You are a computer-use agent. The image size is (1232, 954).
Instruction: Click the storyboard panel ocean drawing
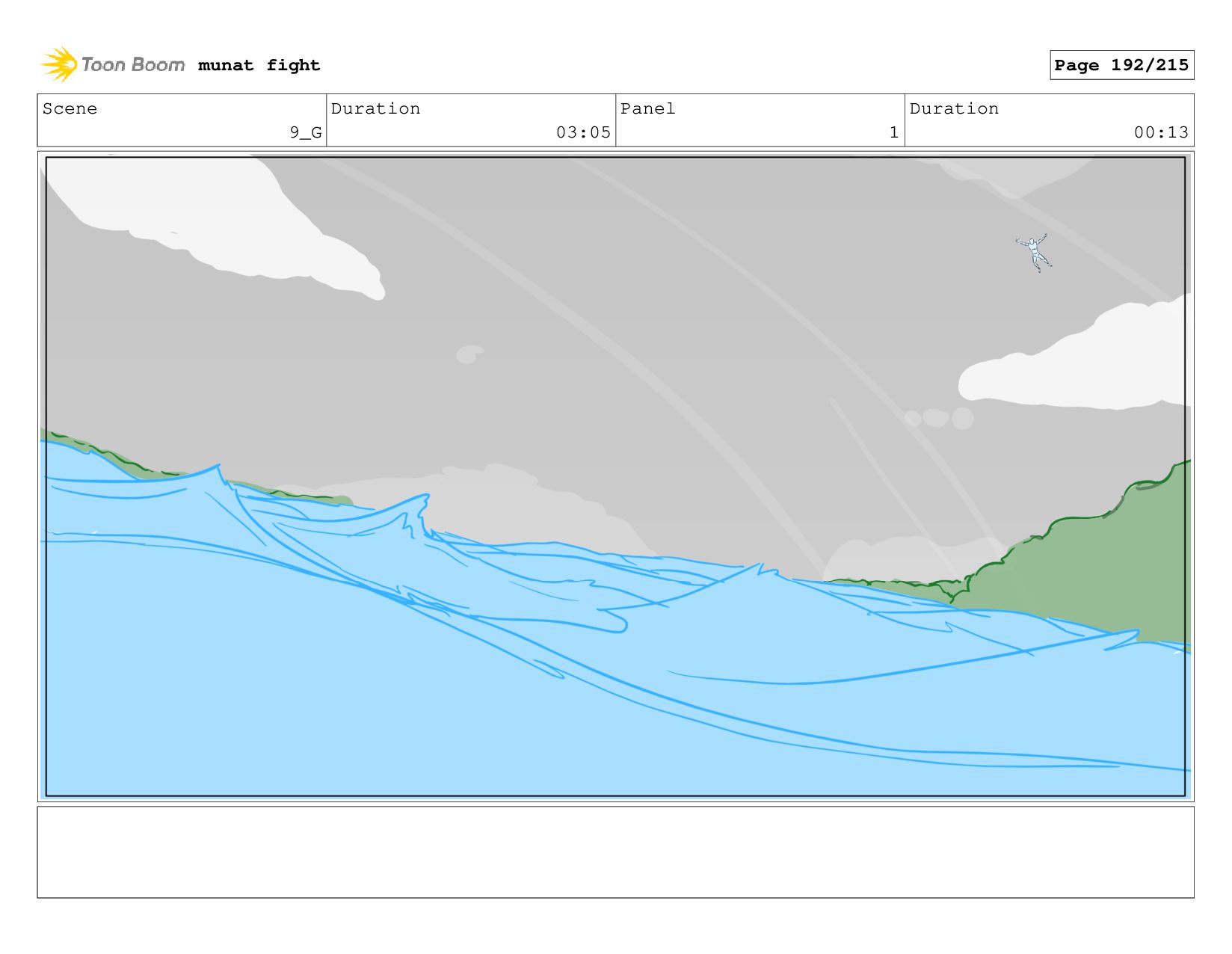(x=615, y=476)
